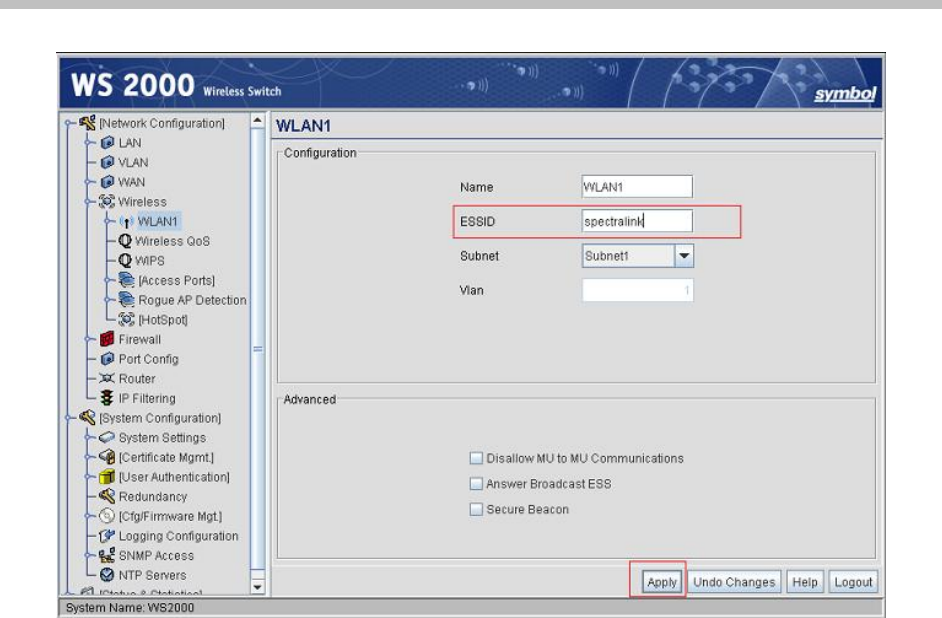Screen dimensions: 942x618
Task: Collapse the System Configuration node
Action: click(68, 417)
